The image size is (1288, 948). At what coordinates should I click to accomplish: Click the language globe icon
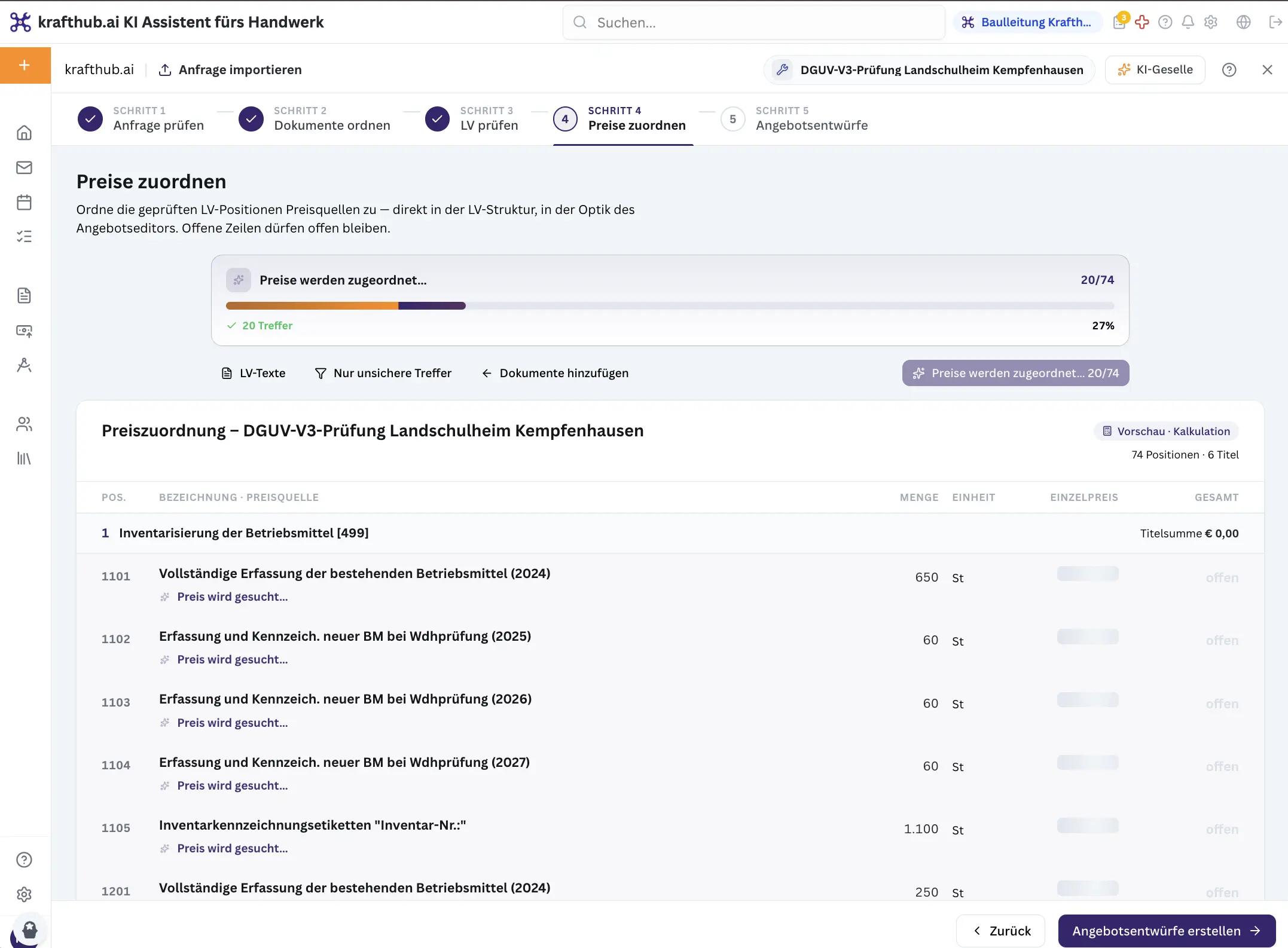pyautogui.click(x=1243, y=22)
